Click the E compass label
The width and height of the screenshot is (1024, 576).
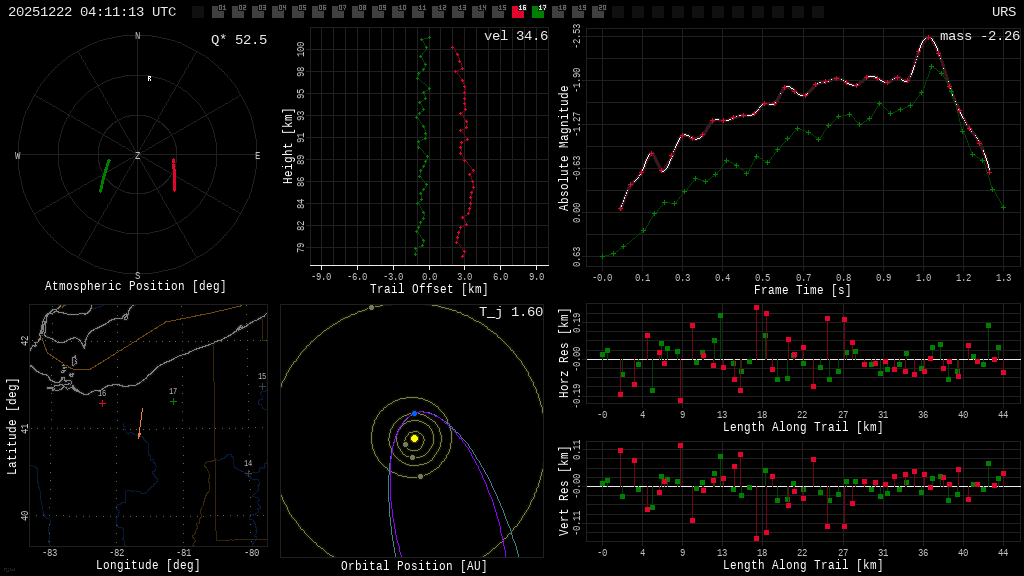point(257,156)
